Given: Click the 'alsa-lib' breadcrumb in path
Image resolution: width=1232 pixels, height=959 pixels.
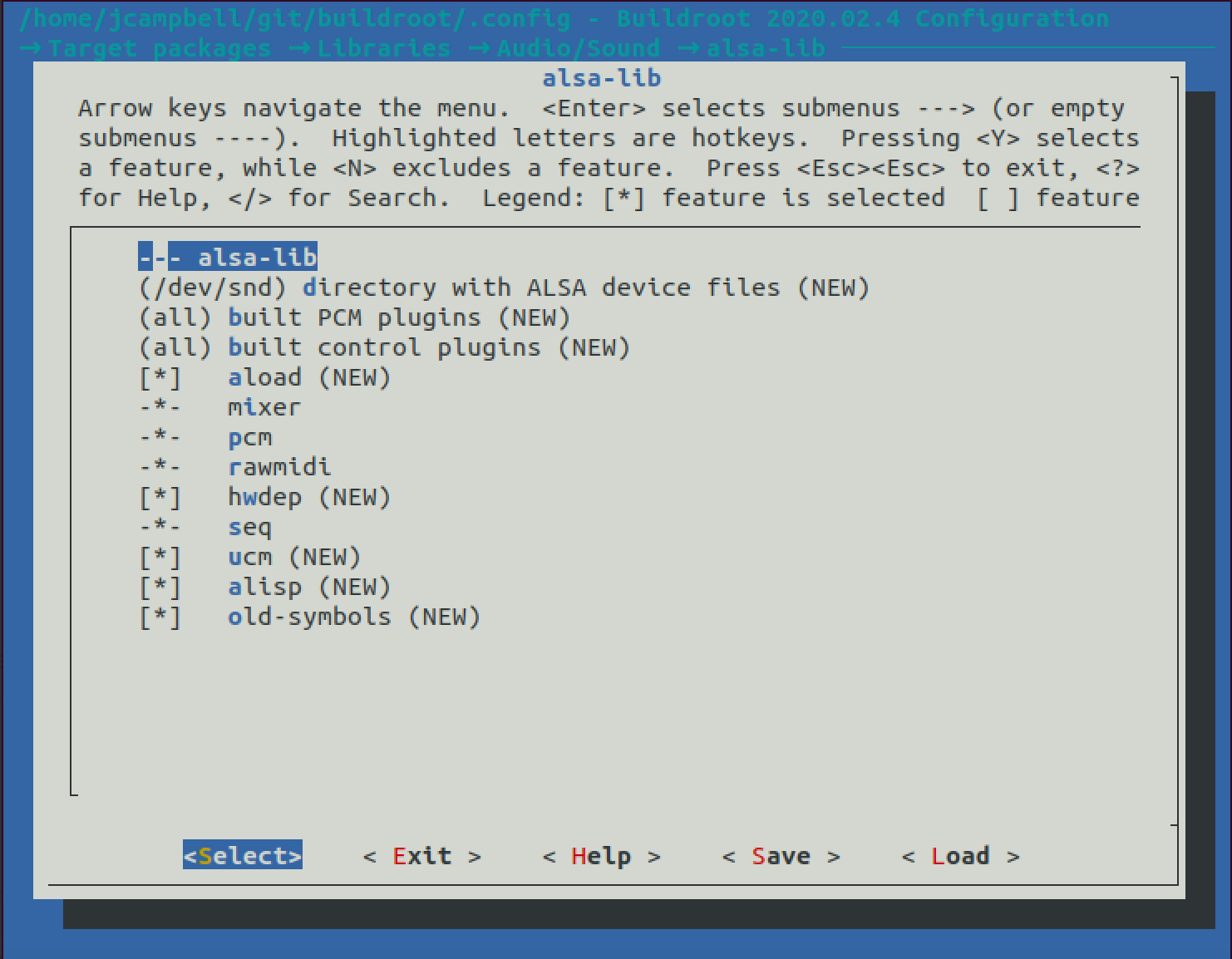Looking at the screenshot, I should (766, 48).
